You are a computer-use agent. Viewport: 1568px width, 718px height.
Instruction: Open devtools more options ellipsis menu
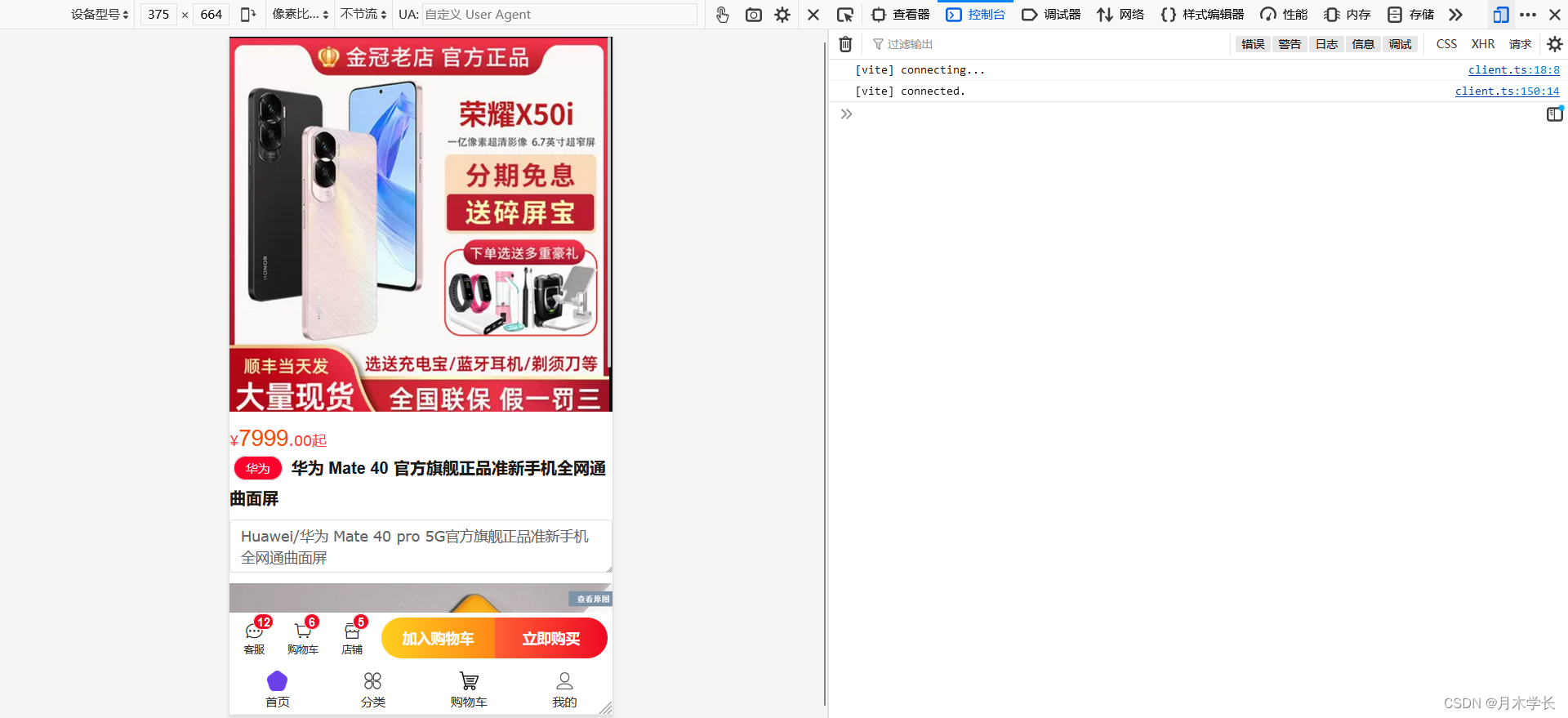(x=1528, y=15)
